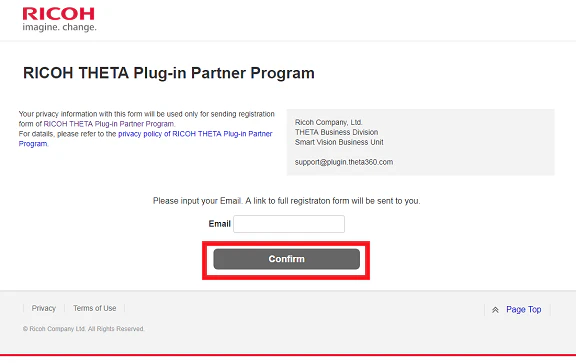Open the Privacy footer link

coord(44,308)
